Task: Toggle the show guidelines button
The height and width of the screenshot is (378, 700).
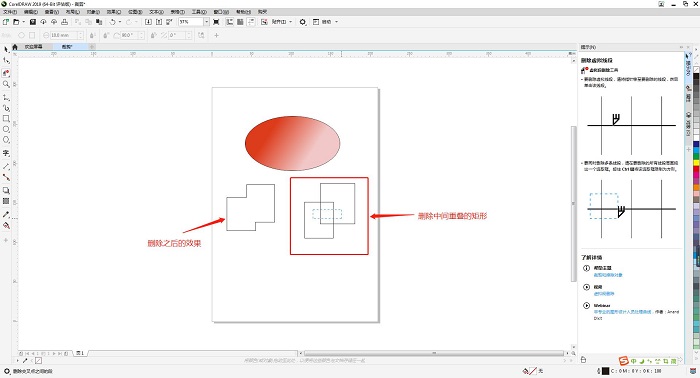Action: click(251, 22)
